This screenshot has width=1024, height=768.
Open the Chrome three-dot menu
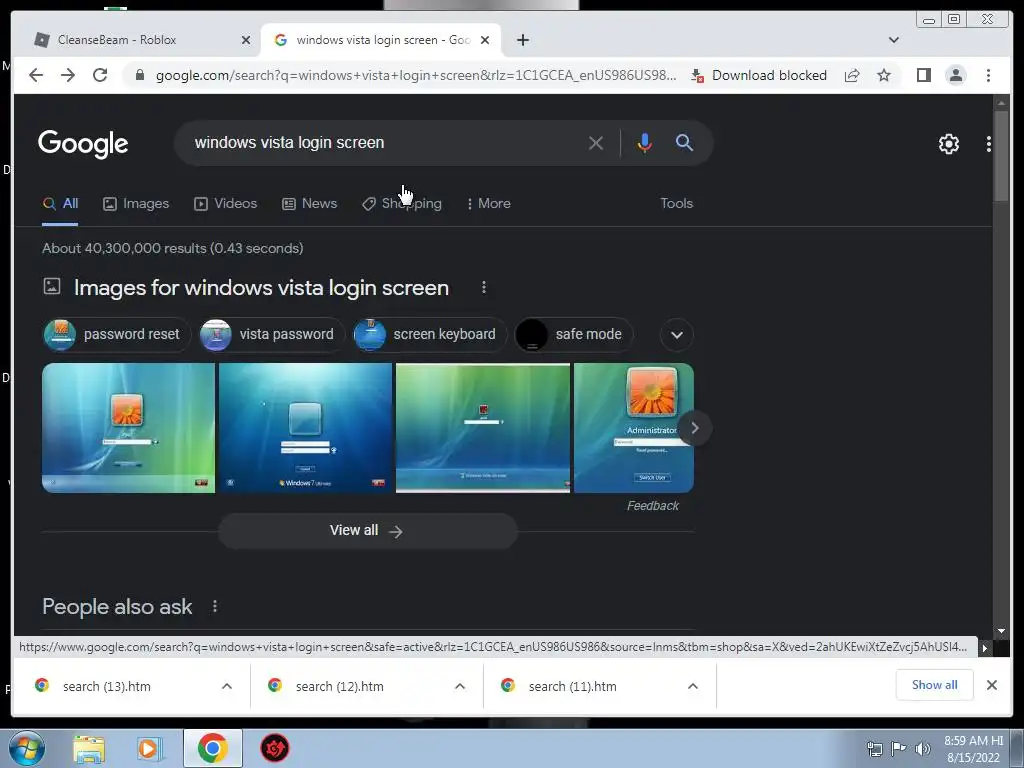click(988, 75)
